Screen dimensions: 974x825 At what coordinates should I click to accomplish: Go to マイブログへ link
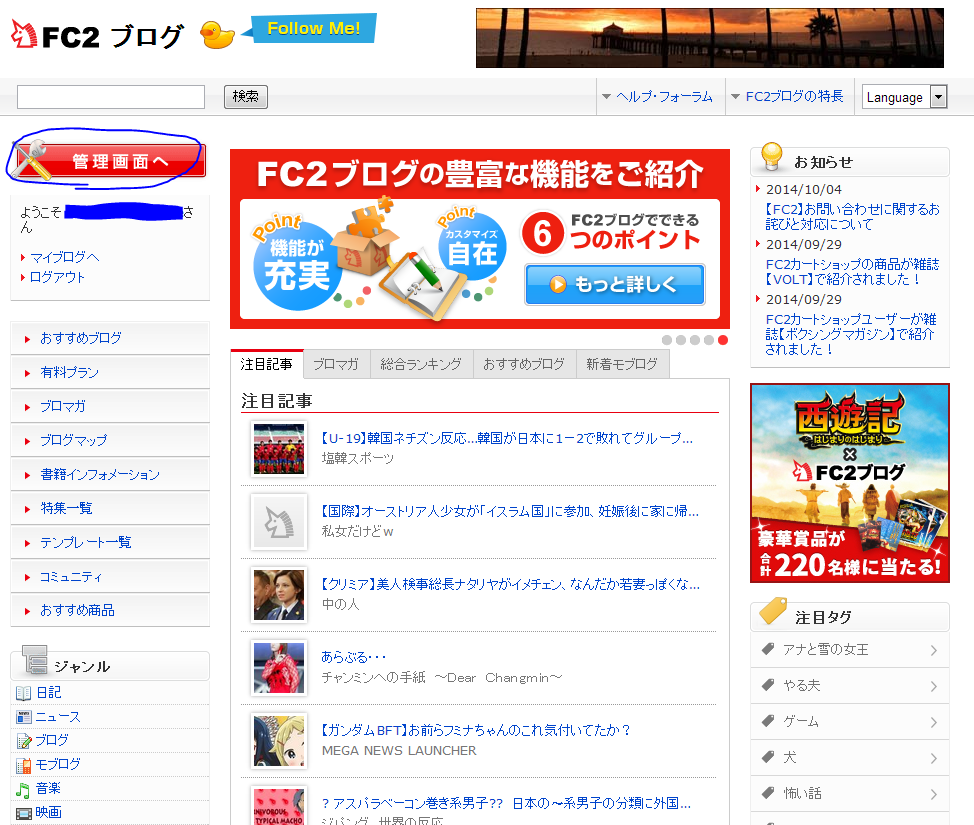[65, 257]
